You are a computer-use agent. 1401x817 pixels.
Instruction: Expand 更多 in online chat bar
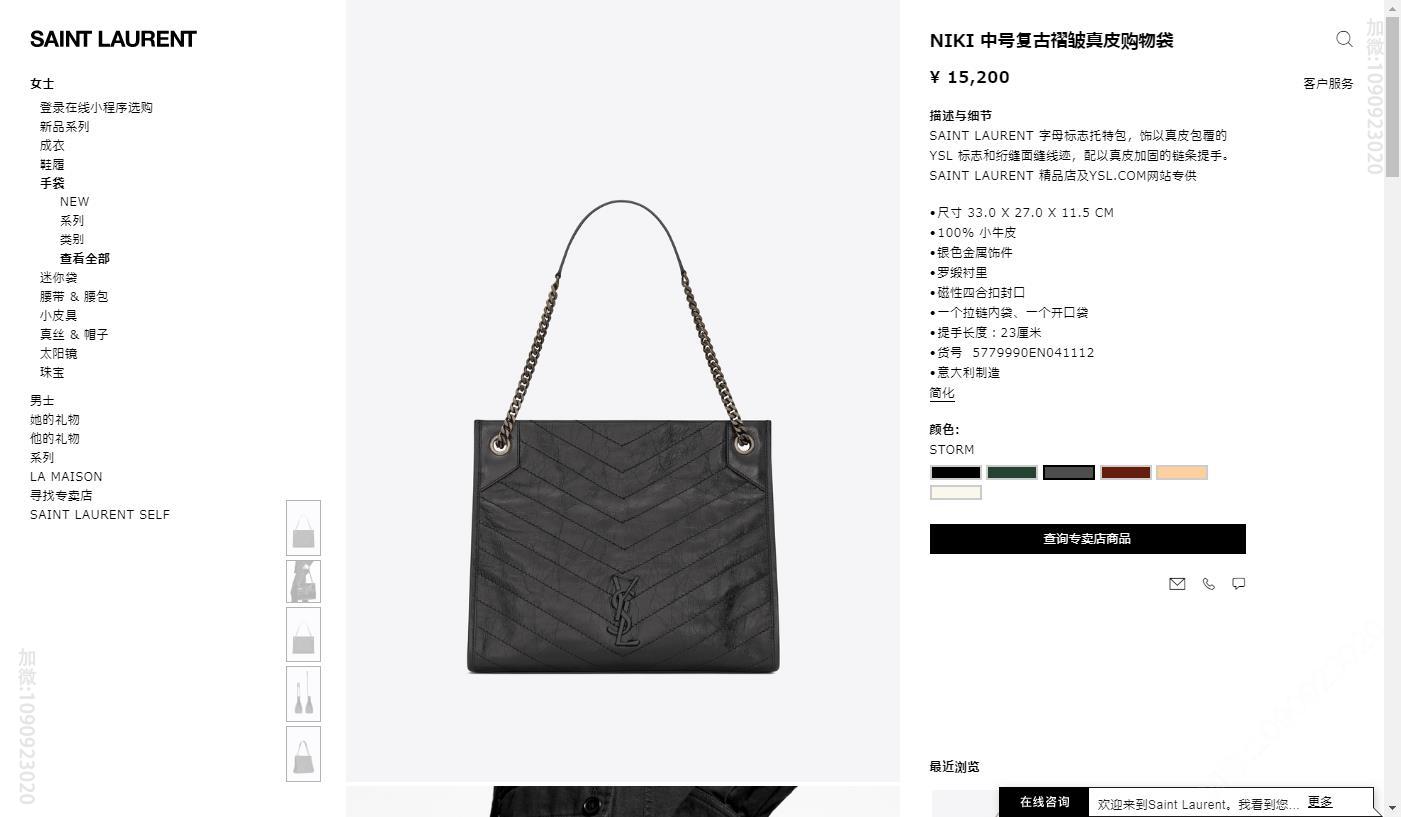coord(1320,802)
